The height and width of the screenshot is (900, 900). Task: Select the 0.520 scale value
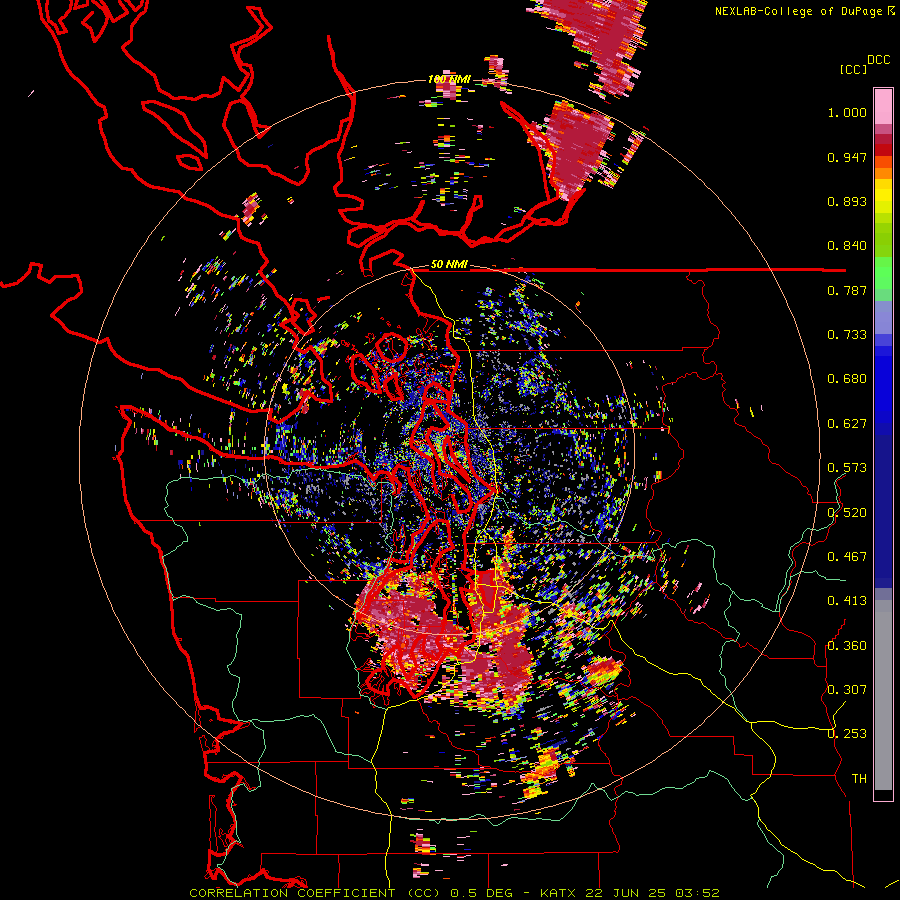pyautogui.click(x=847, y=512)
